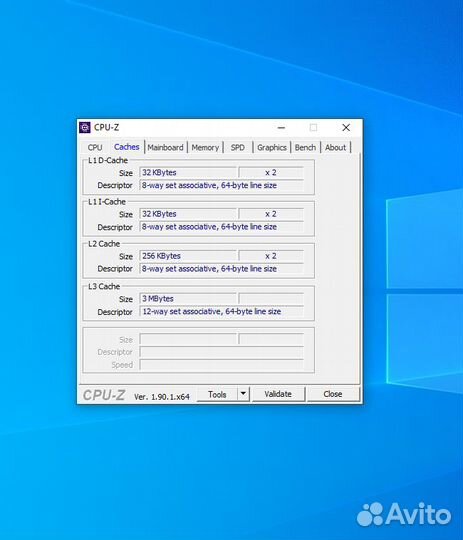Click the empty L3 Cache count field
Image resolution: width=463 pixels, height=540 pixels.
click(271, 299)
